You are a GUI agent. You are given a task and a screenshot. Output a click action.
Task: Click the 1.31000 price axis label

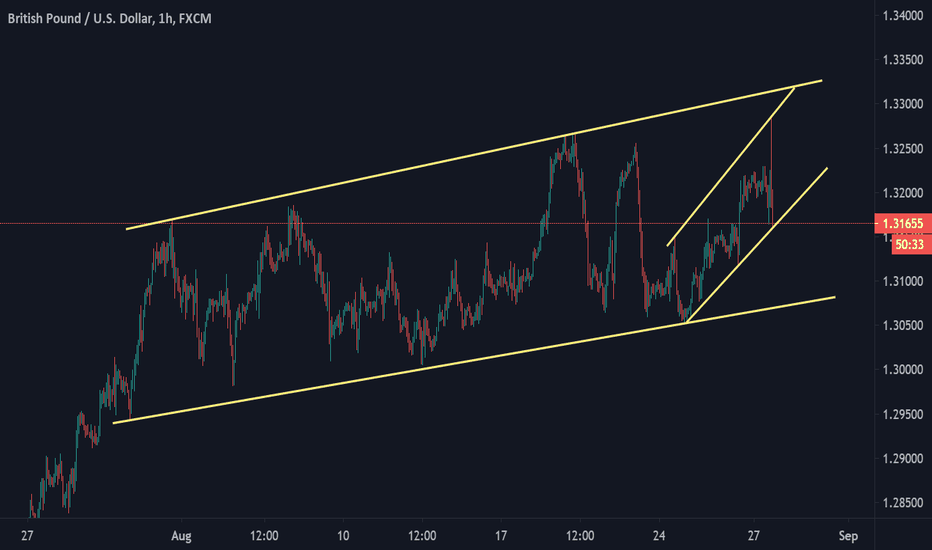[x=903, y=281]
